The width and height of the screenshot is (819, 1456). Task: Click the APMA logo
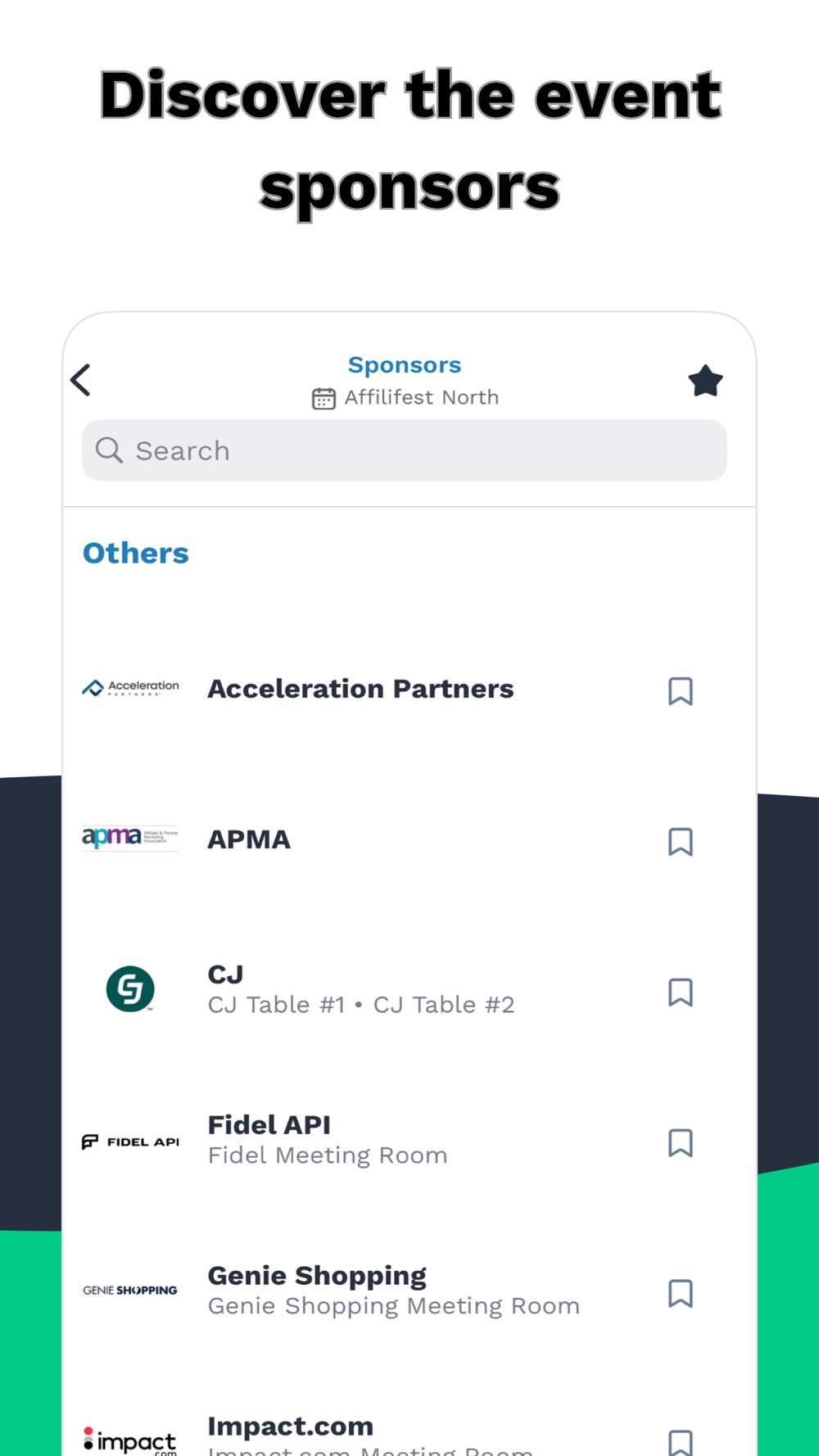coord(130,839)
